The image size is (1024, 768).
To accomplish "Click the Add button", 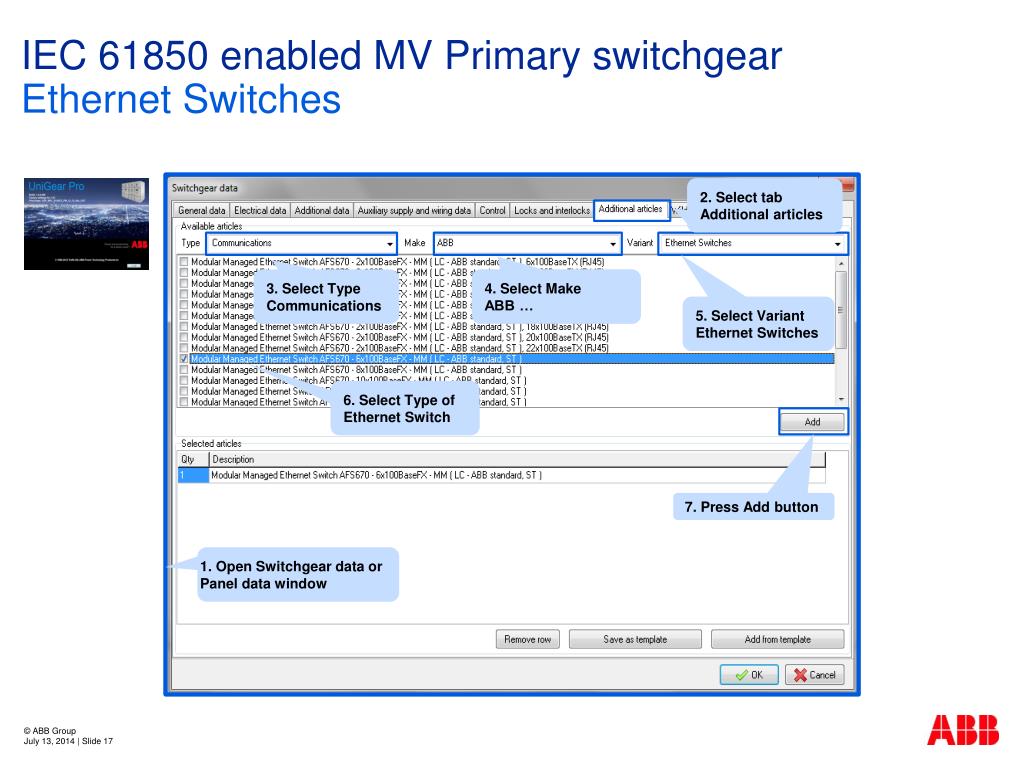I will [x=813, y=422].
